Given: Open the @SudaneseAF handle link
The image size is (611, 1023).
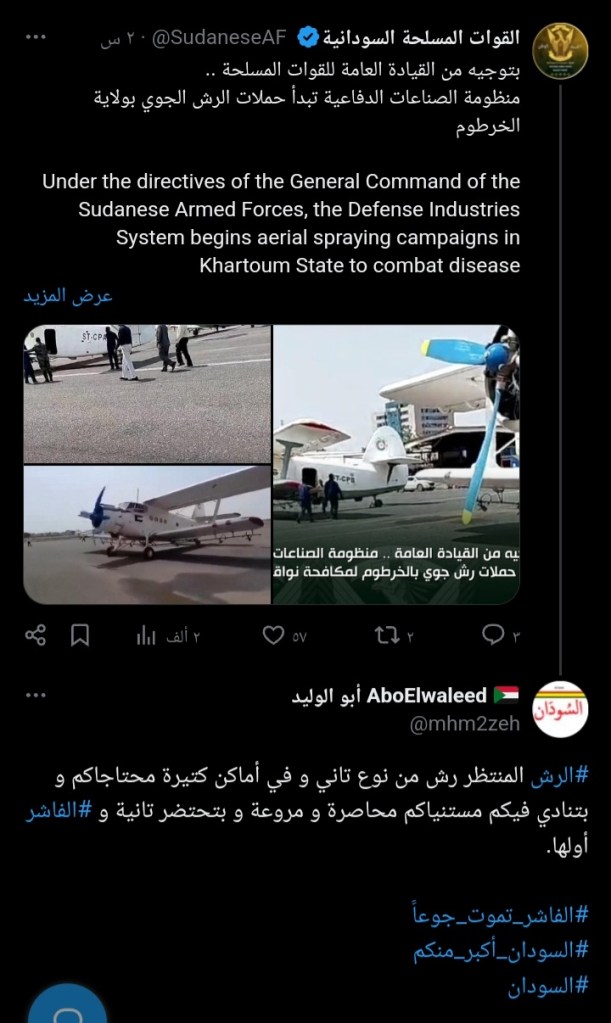Looking at the screenshot, I should [x=218, y=38].
